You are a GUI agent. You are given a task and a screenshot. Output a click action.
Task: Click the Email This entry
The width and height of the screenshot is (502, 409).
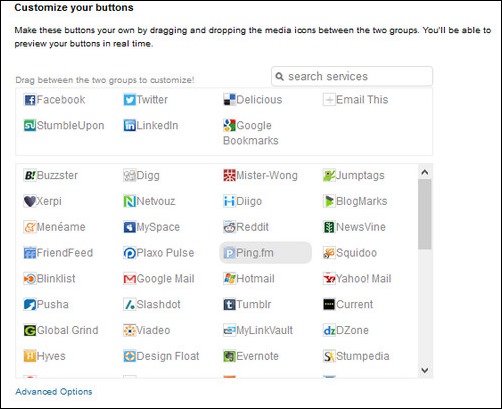(x=356, y=100)
